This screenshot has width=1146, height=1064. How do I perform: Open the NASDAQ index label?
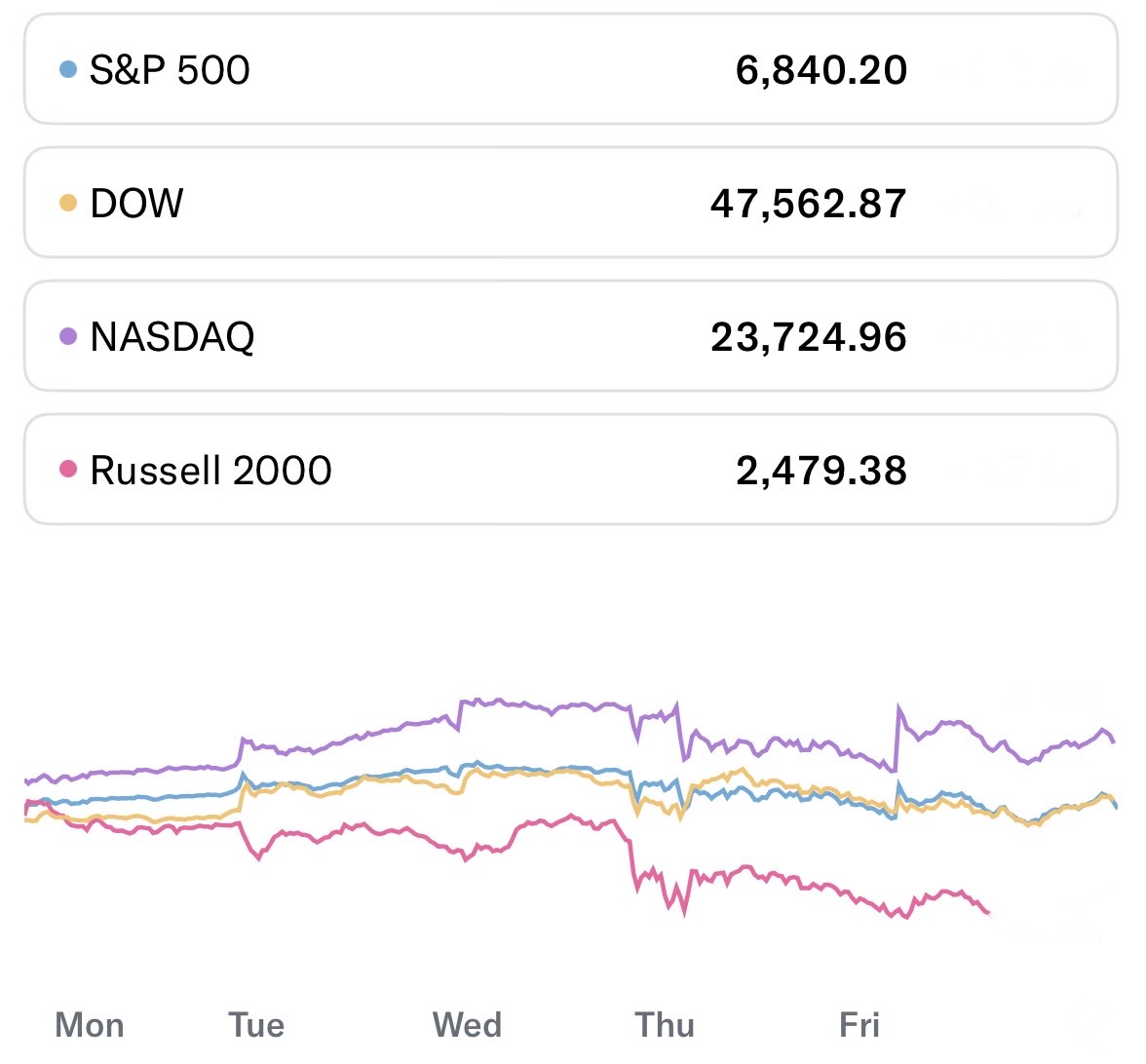172,337
